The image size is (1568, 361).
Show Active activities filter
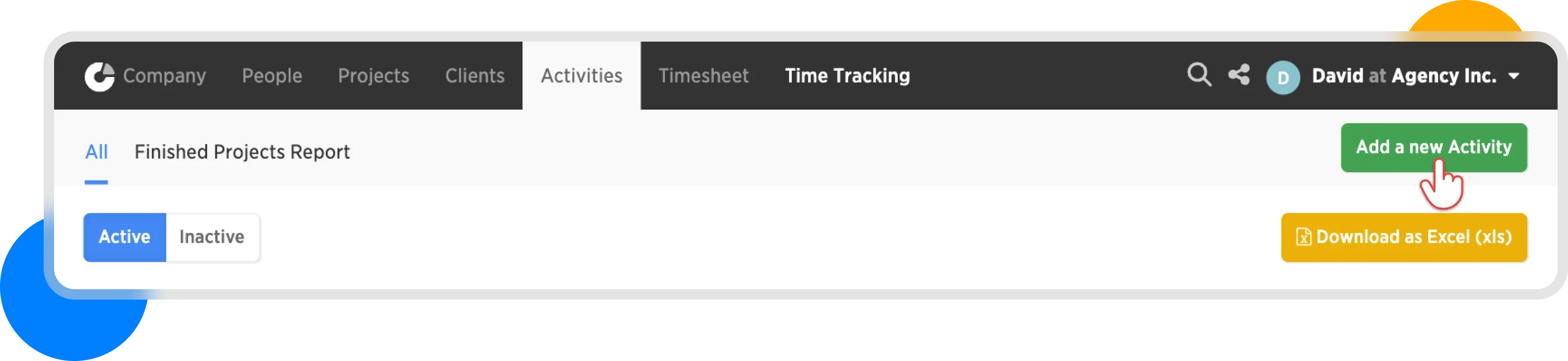[125, 237]
